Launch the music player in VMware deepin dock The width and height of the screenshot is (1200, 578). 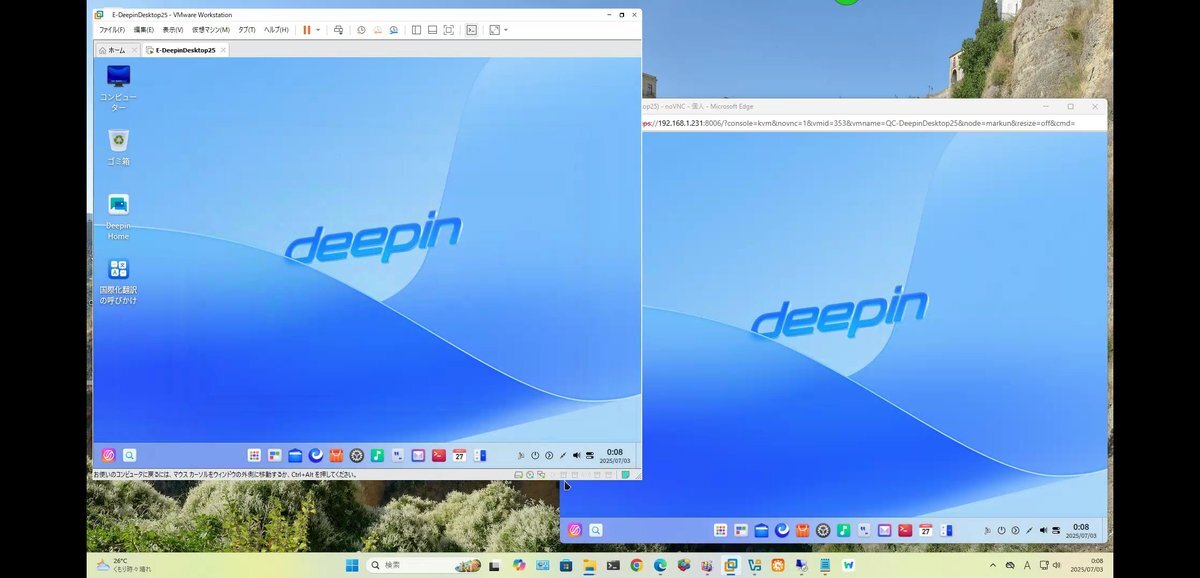click(x=377, y=455)
